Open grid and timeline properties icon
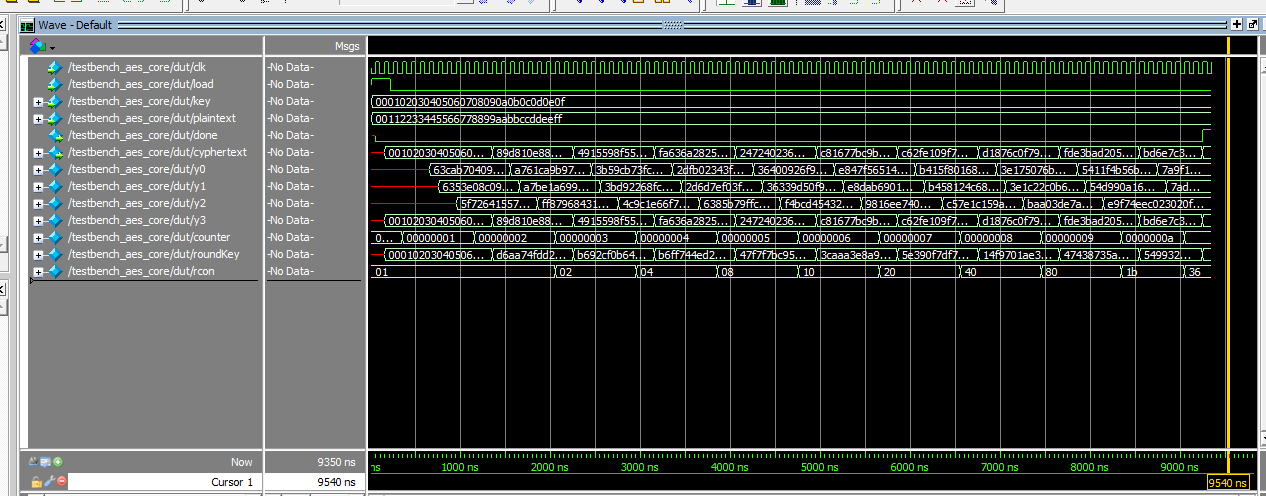The image size is (1266, 496). tap(46, 462)
